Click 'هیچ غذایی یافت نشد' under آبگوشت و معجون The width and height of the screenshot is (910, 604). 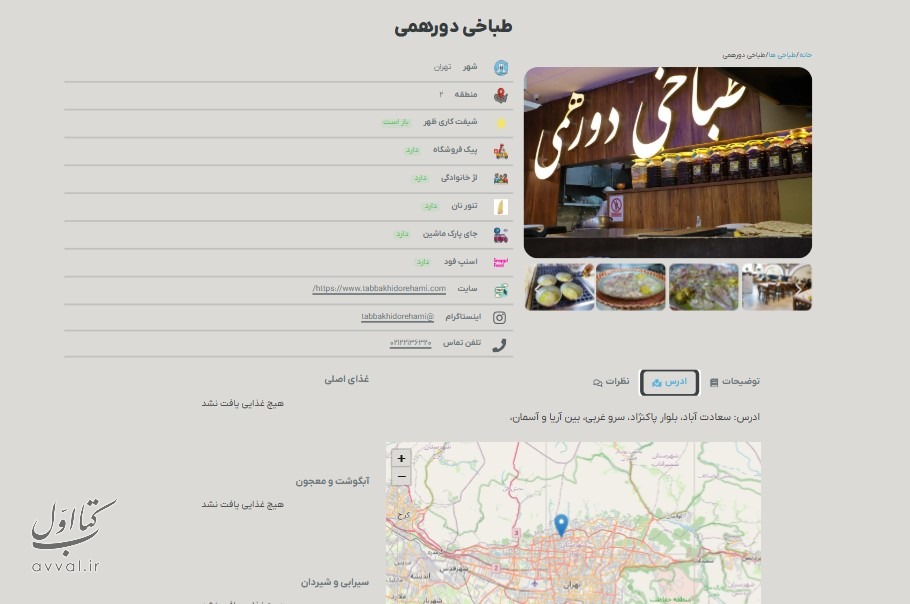click(243, 505)
